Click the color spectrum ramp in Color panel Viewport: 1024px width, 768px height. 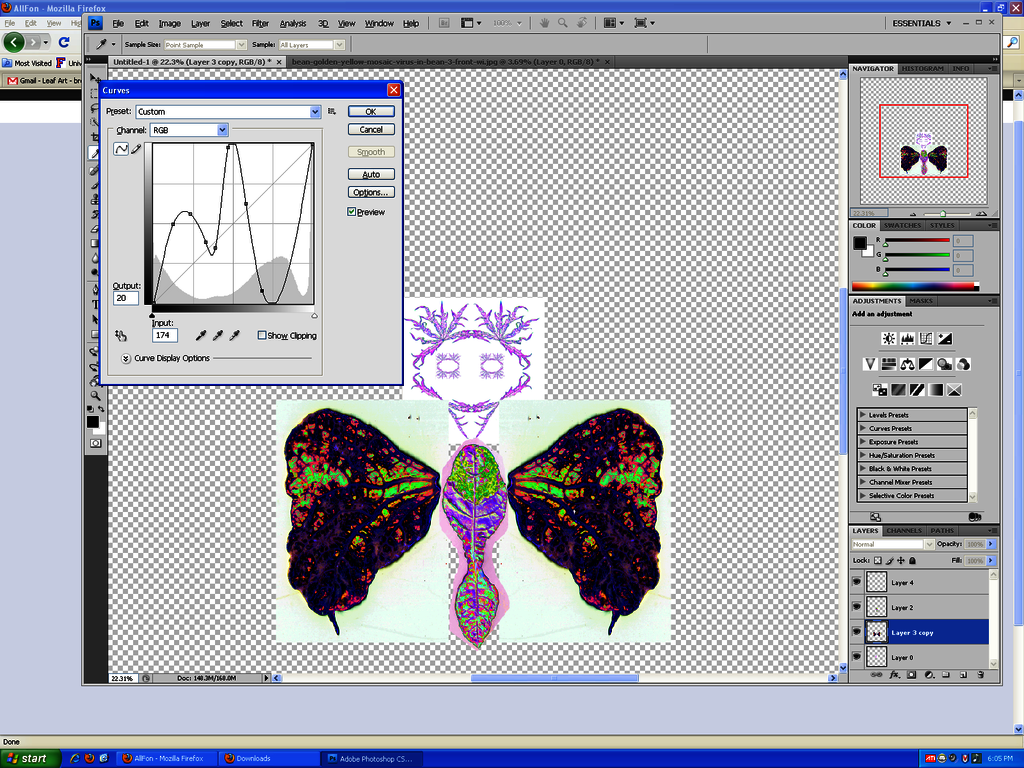[915, 286]
